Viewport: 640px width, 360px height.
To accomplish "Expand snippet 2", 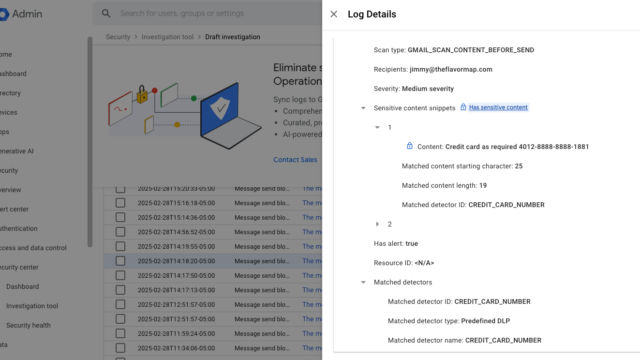I will 377,224.
